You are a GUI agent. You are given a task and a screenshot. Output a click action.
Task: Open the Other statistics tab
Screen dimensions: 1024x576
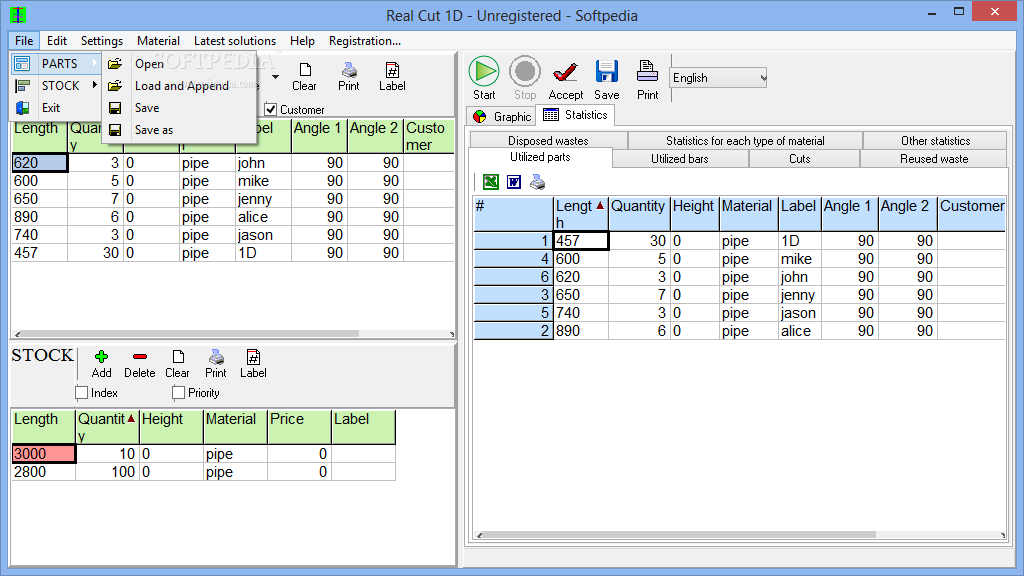[x=935, y=140]
